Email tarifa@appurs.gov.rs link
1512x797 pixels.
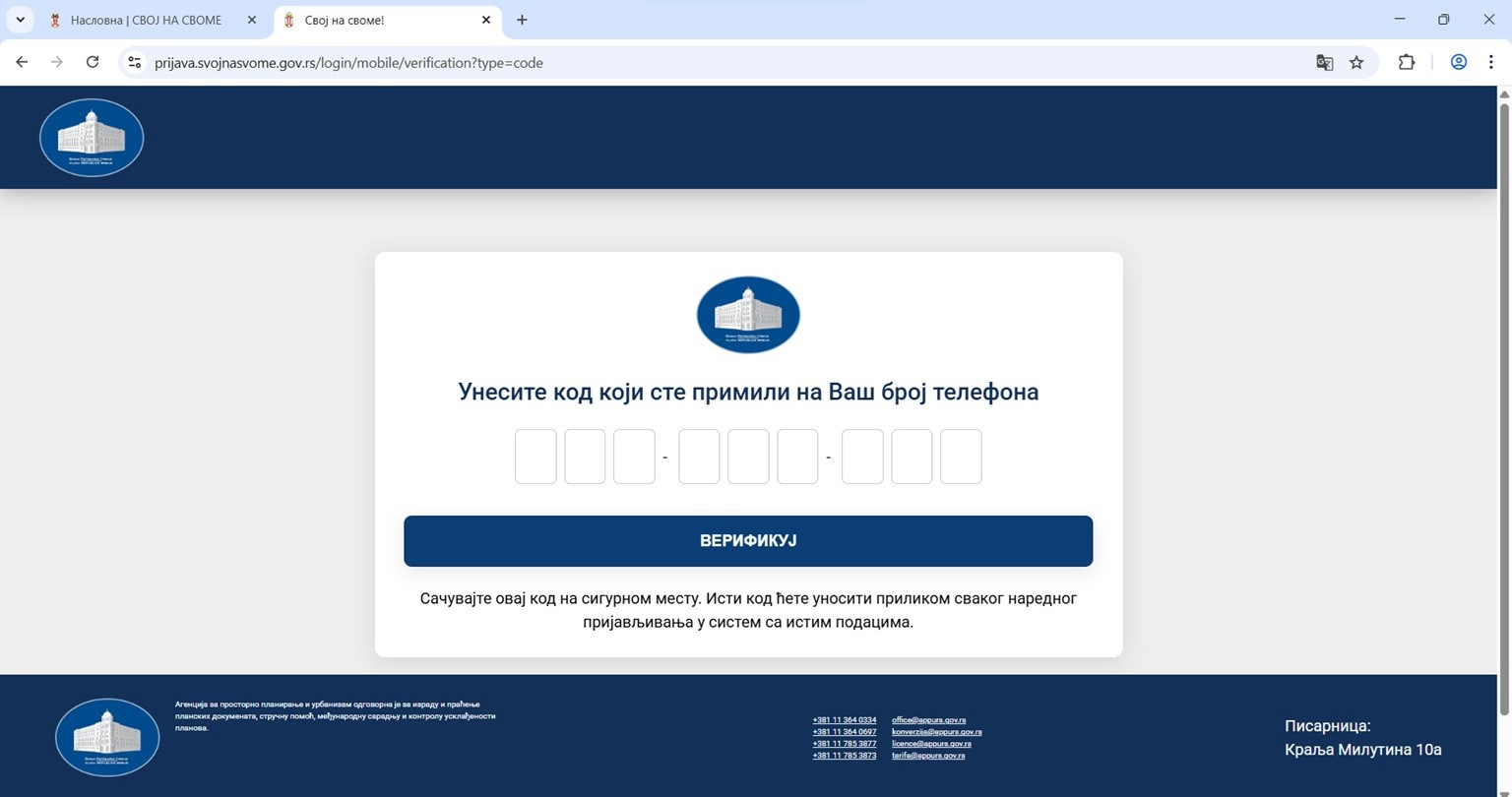[x=927, y=756]
